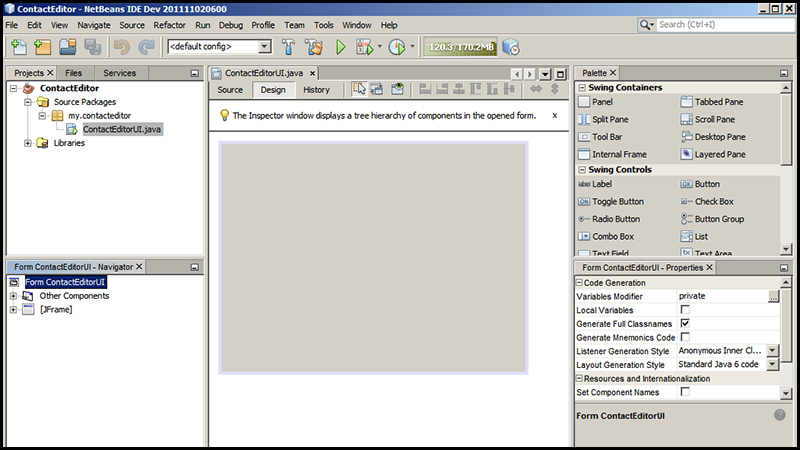Click the garbage collection icon next to memory
800x450 pixels.
511,47
